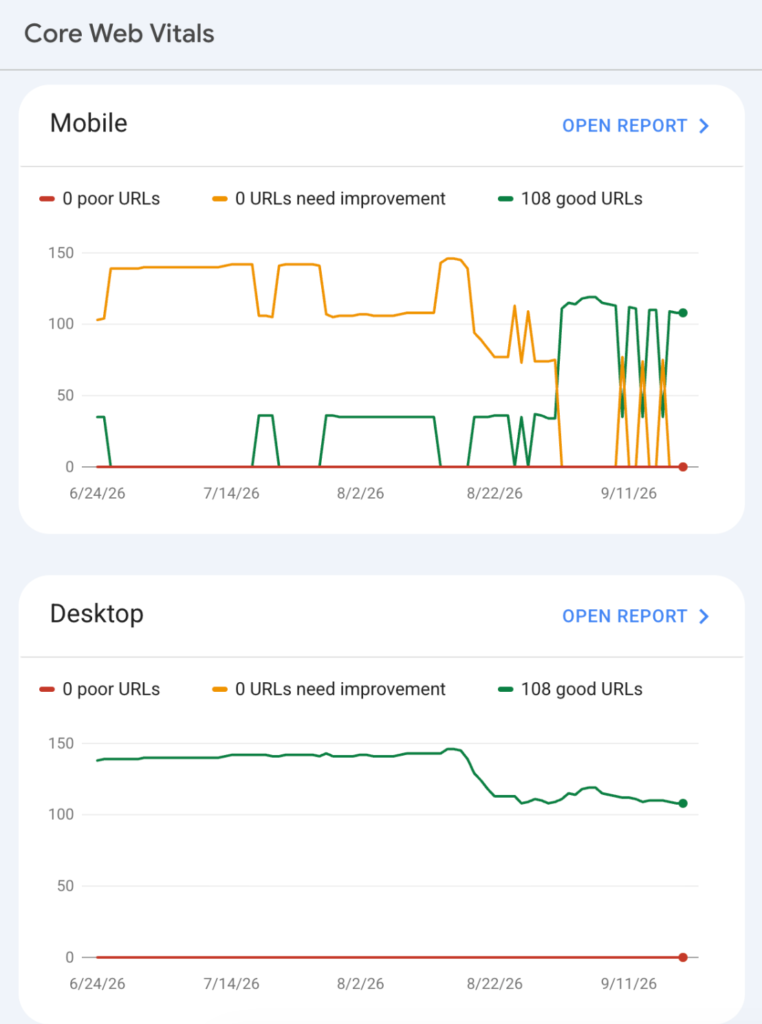Select '0 URLs need improvement' in Mobile card
This screenshot has width=762, height=1024.
click(x=340, y=199)
